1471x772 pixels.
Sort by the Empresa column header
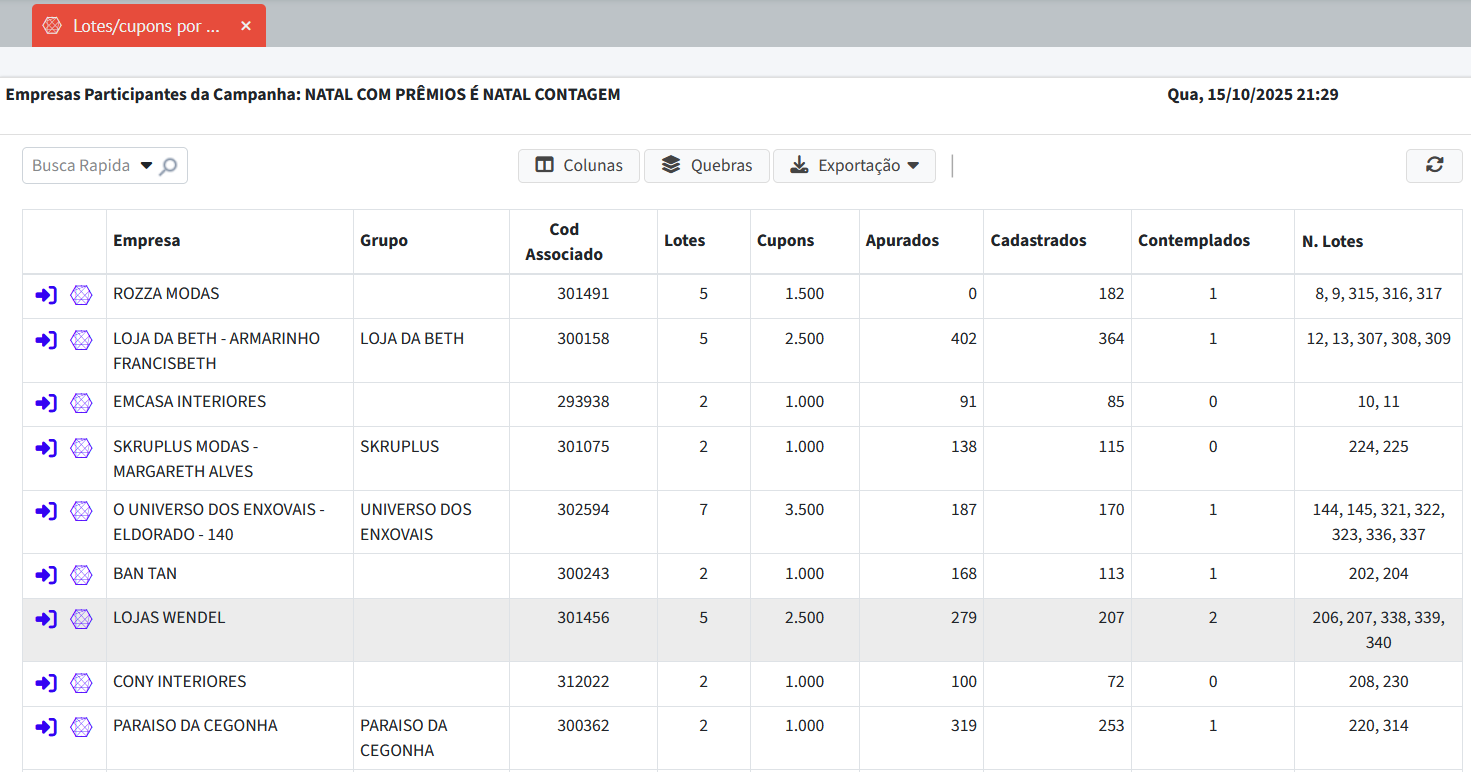147,241
